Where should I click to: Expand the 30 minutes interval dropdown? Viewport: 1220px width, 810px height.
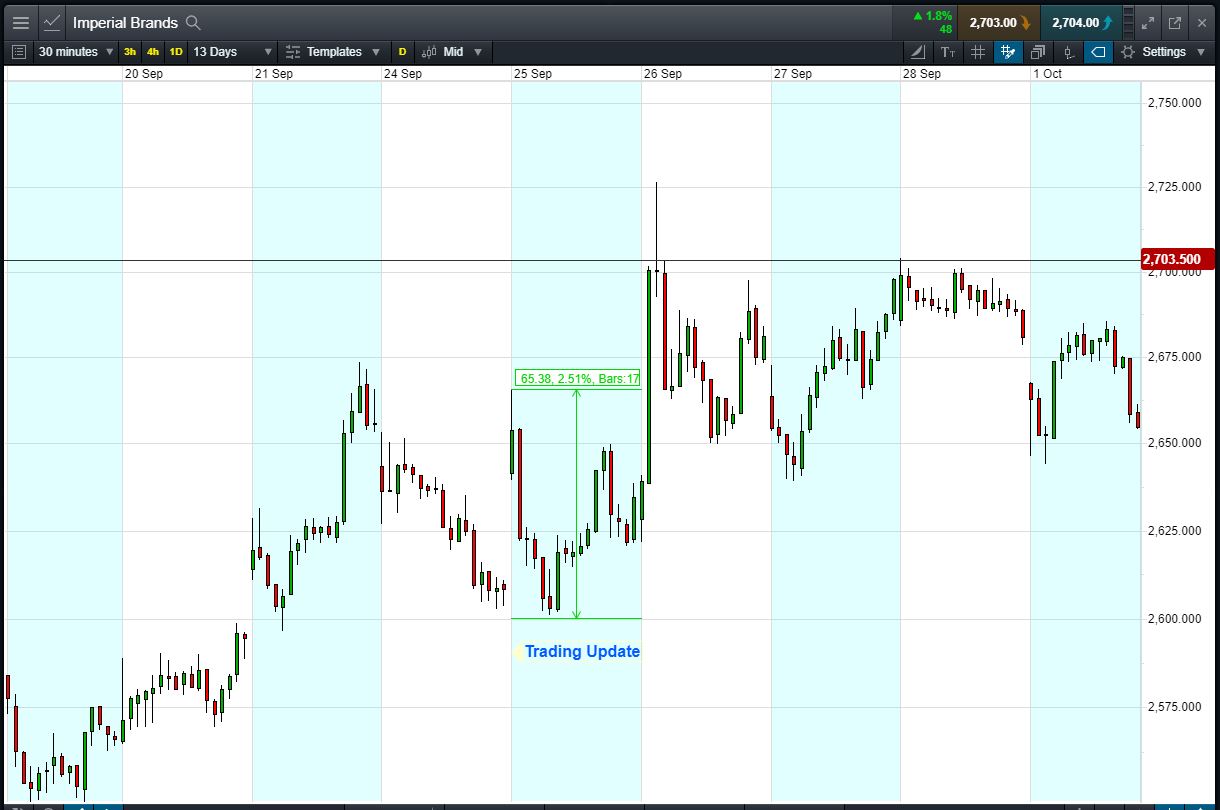point(76,52)
